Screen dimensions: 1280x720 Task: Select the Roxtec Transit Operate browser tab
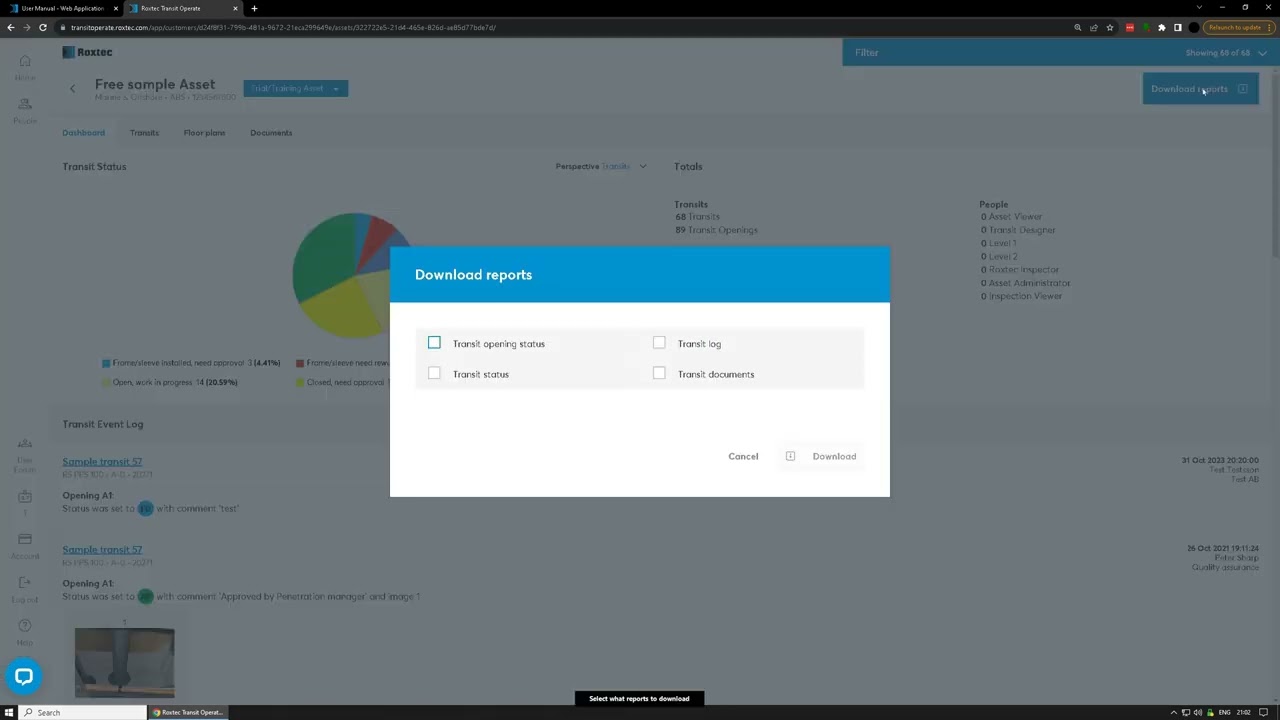click(x=183, y=8)
